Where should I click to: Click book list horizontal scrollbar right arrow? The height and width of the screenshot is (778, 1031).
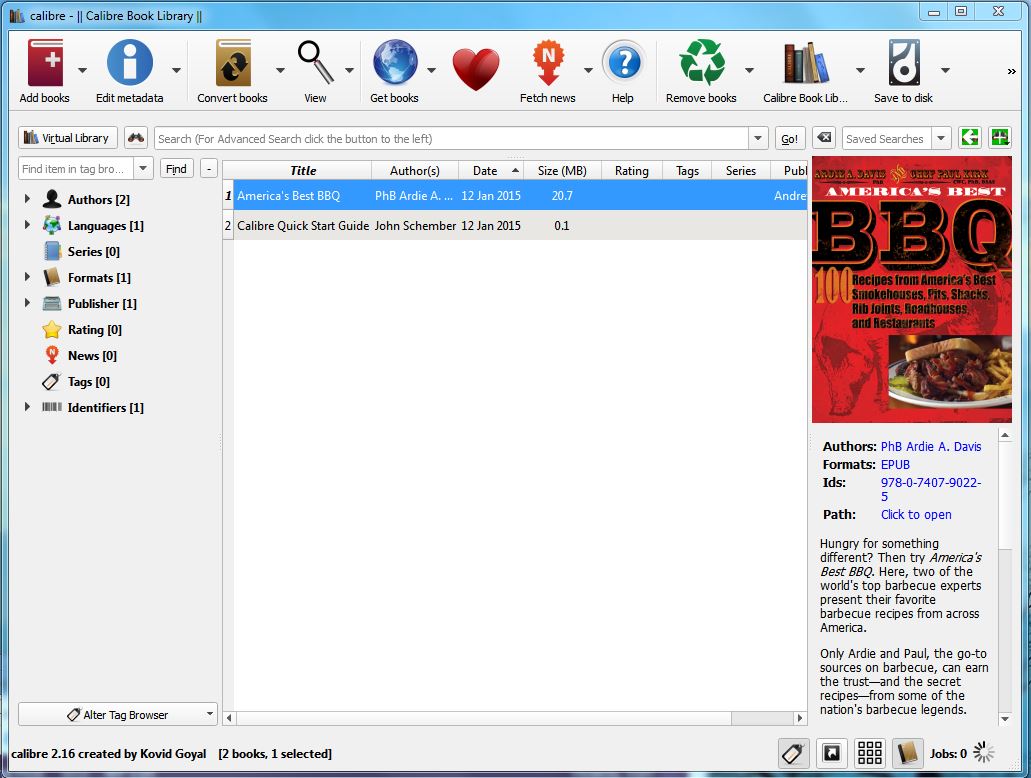tap(800, 718)
